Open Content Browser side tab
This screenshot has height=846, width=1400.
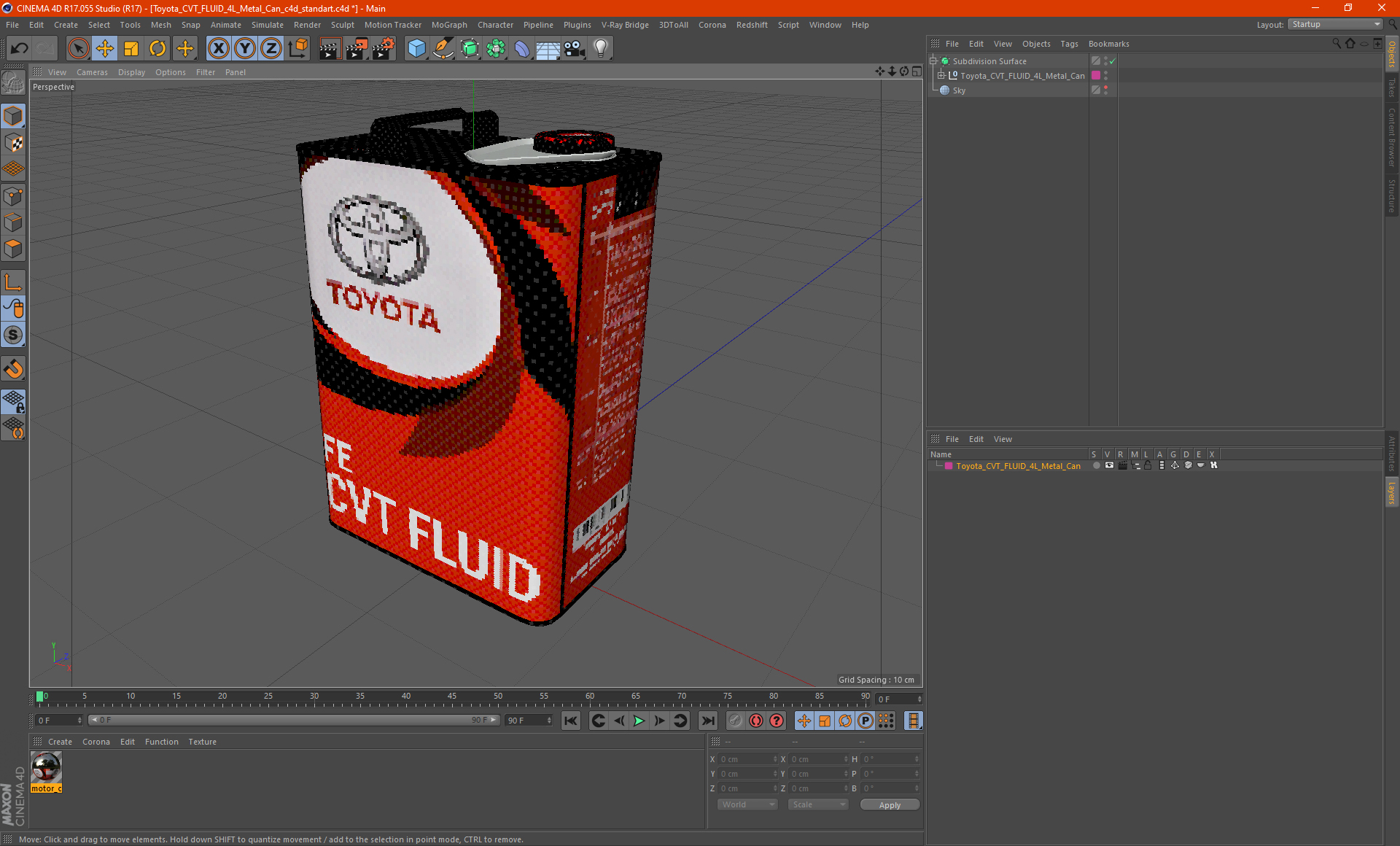click(1392, 137)
